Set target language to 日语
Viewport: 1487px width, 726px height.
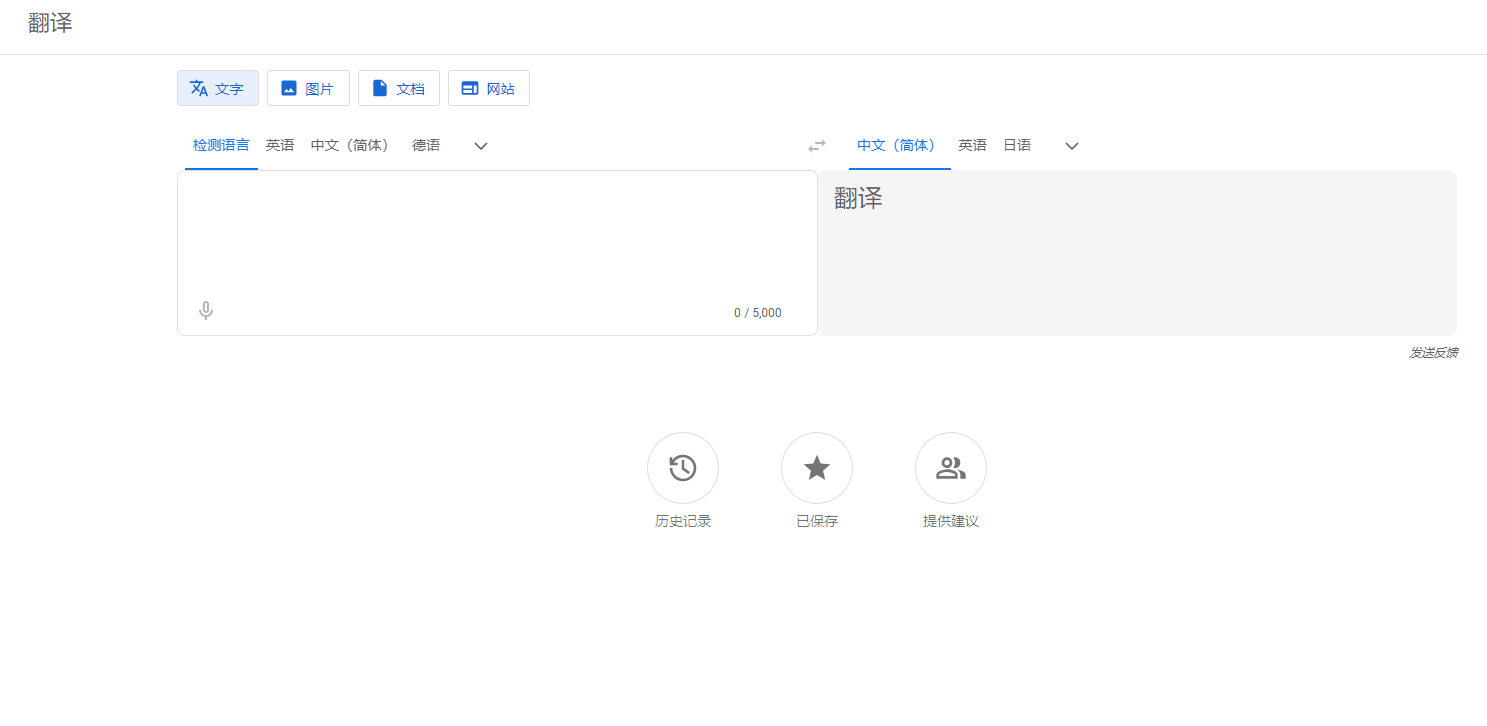1017,145
